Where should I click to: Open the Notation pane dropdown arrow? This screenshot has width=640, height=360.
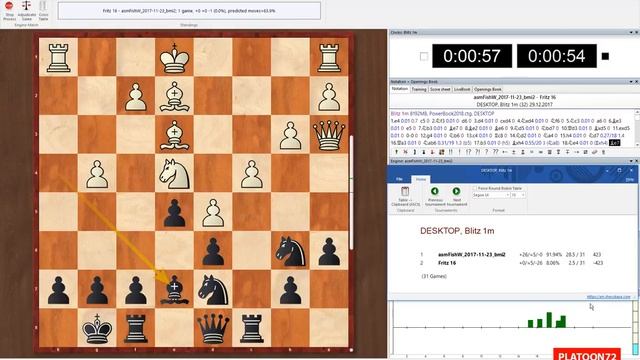coord(630,82)
